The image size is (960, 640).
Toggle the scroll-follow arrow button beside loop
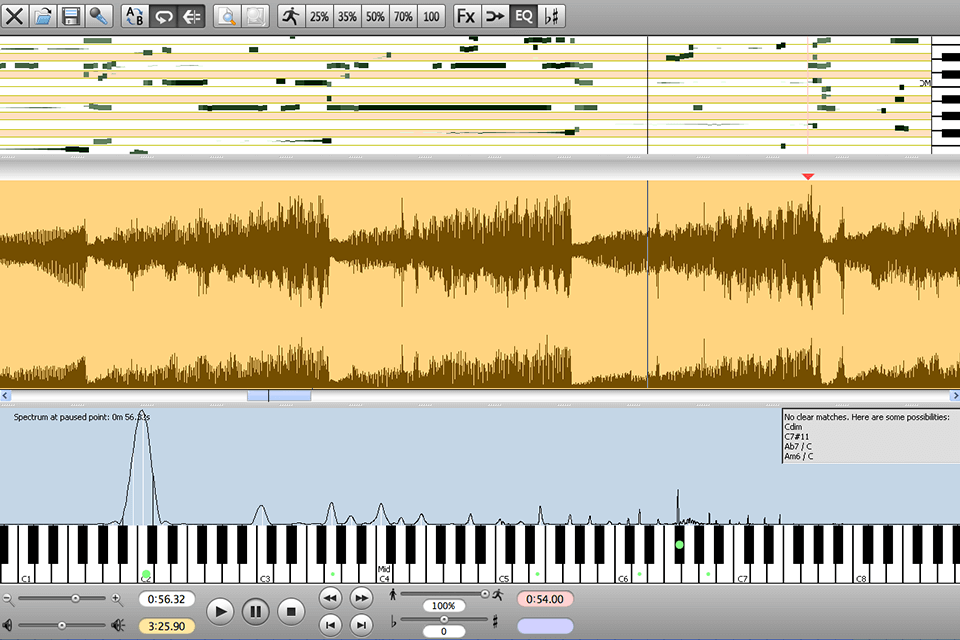[x=192, y=16]
